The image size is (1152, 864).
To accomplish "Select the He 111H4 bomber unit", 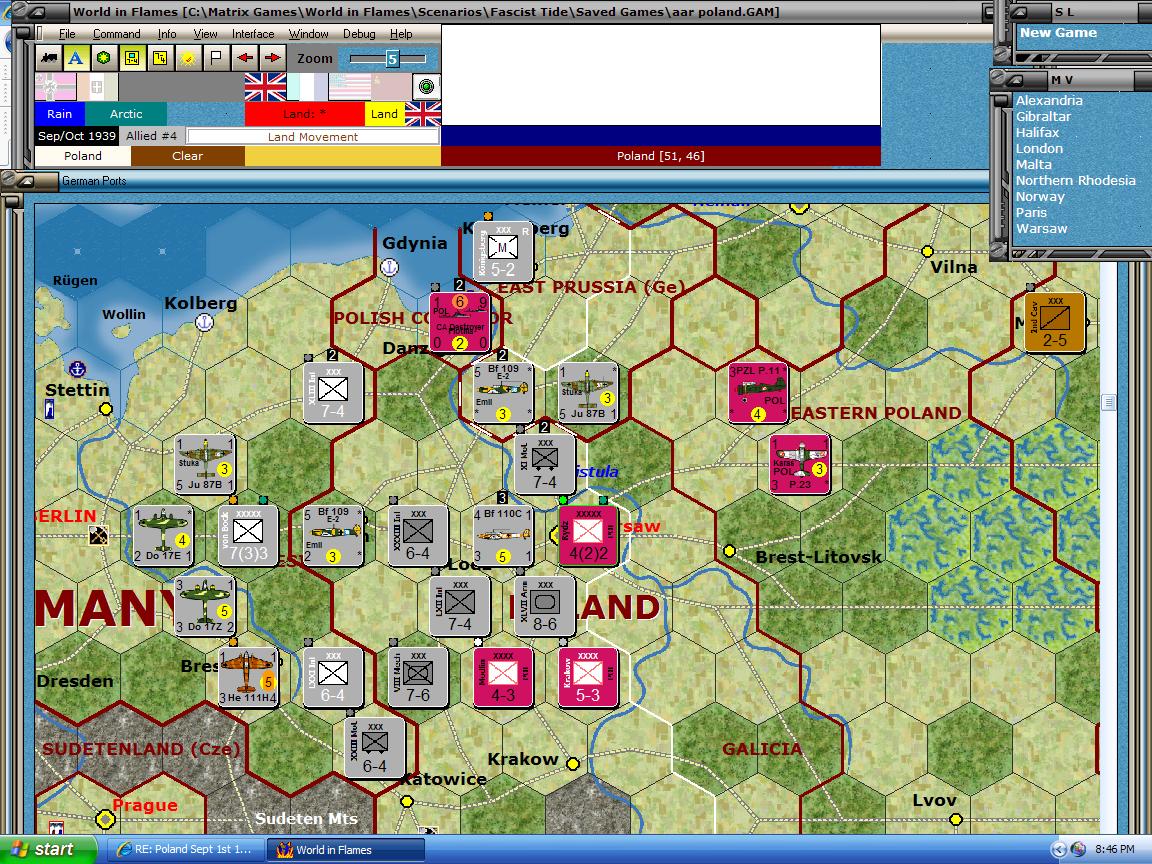I will (248, 677).
